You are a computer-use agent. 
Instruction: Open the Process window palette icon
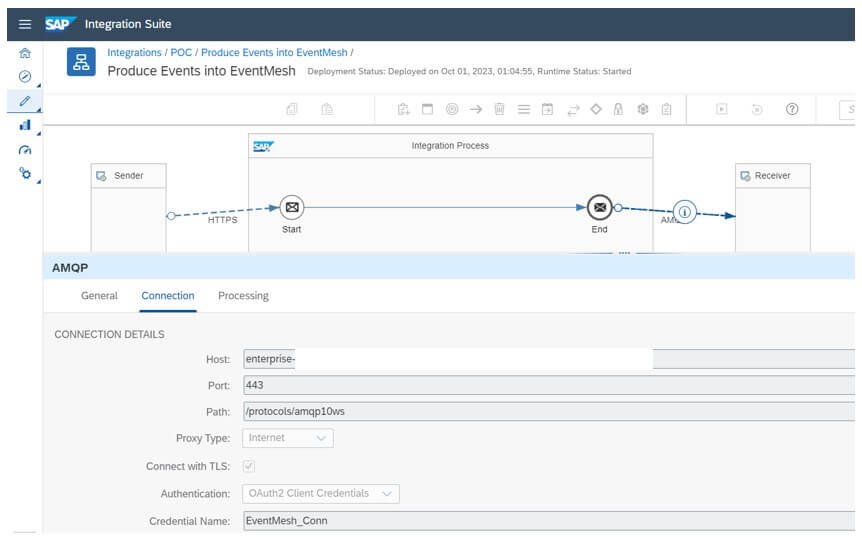coord(427,109)
